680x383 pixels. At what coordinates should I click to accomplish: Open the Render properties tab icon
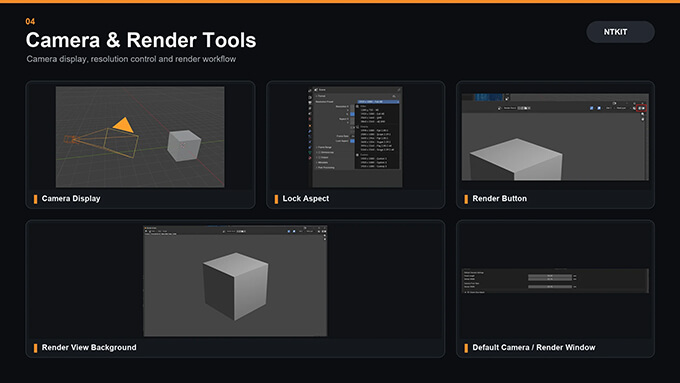point(310,97)
